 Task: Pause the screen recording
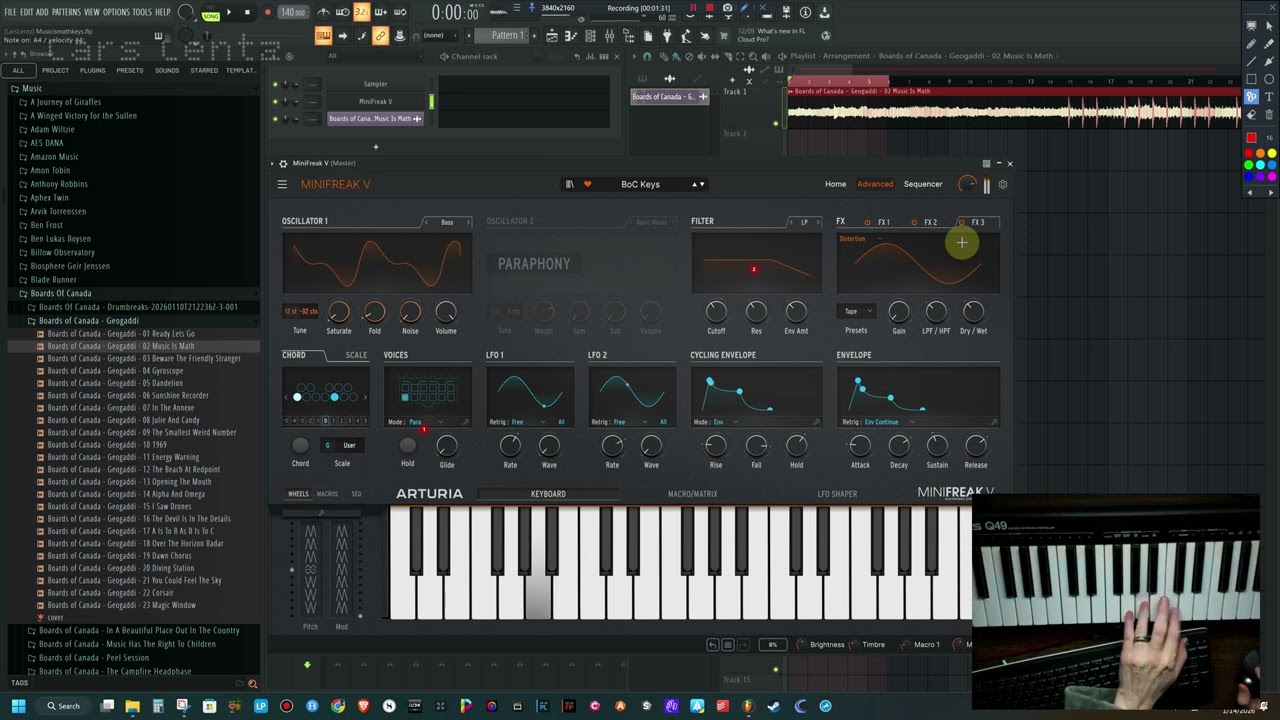[x=692, y=8]
